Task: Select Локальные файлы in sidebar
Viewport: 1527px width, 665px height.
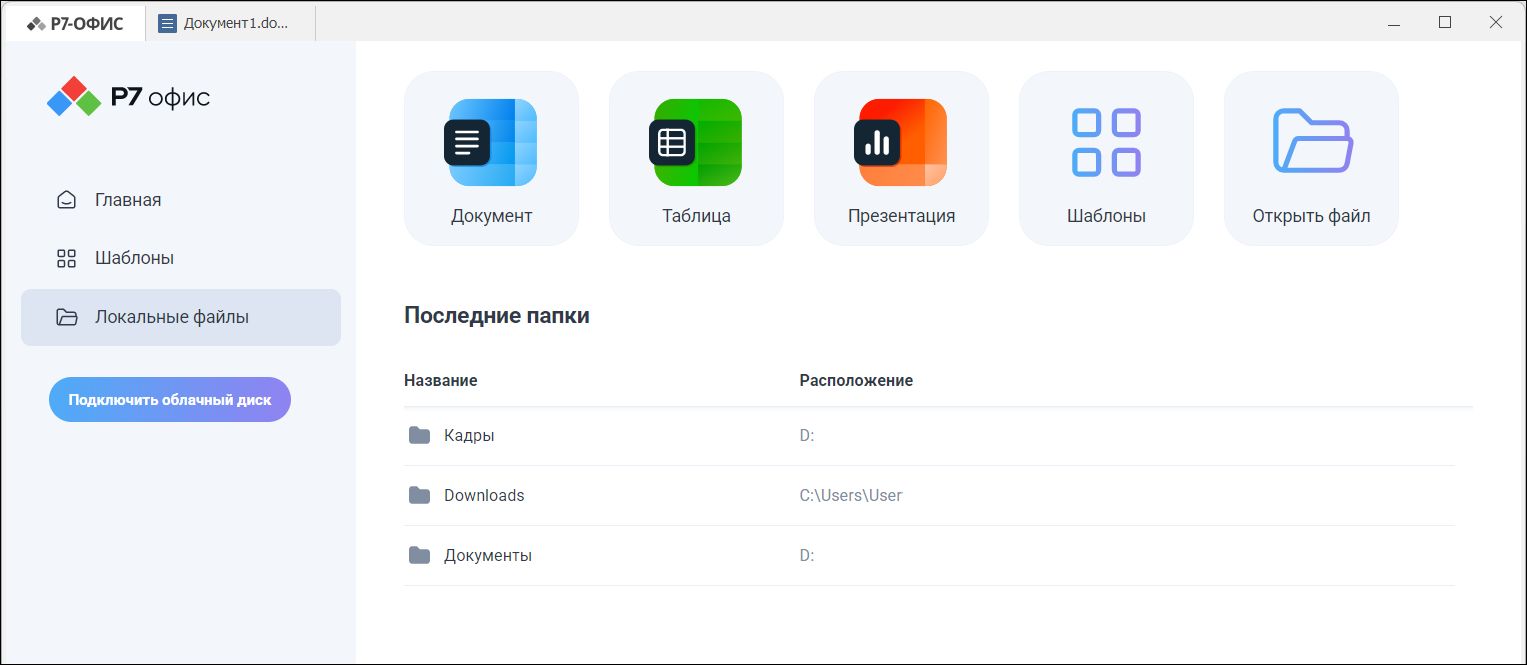Action: tap(181, 317)
